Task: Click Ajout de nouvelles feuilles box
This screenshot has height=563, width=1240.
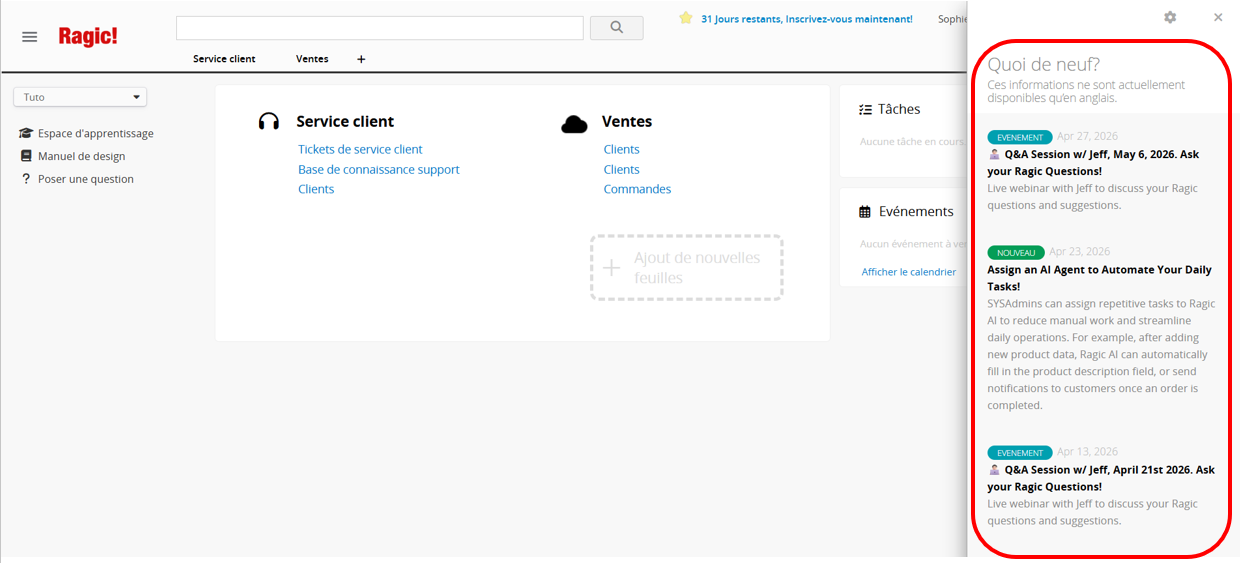Action: pos(687,268)
